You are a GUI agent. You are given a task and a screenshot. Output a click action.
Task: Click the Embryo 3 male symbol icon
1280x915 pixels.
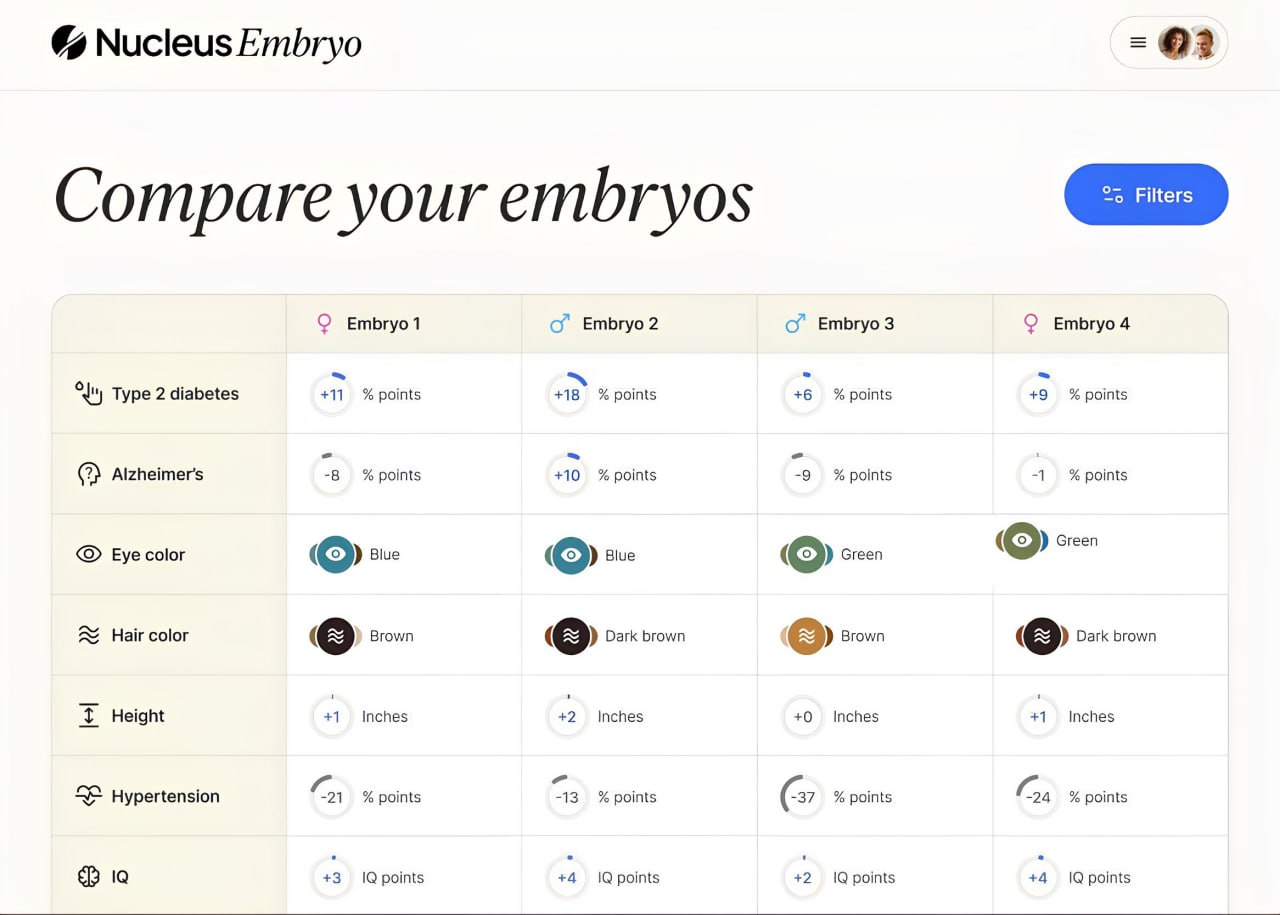coord(795,324)
